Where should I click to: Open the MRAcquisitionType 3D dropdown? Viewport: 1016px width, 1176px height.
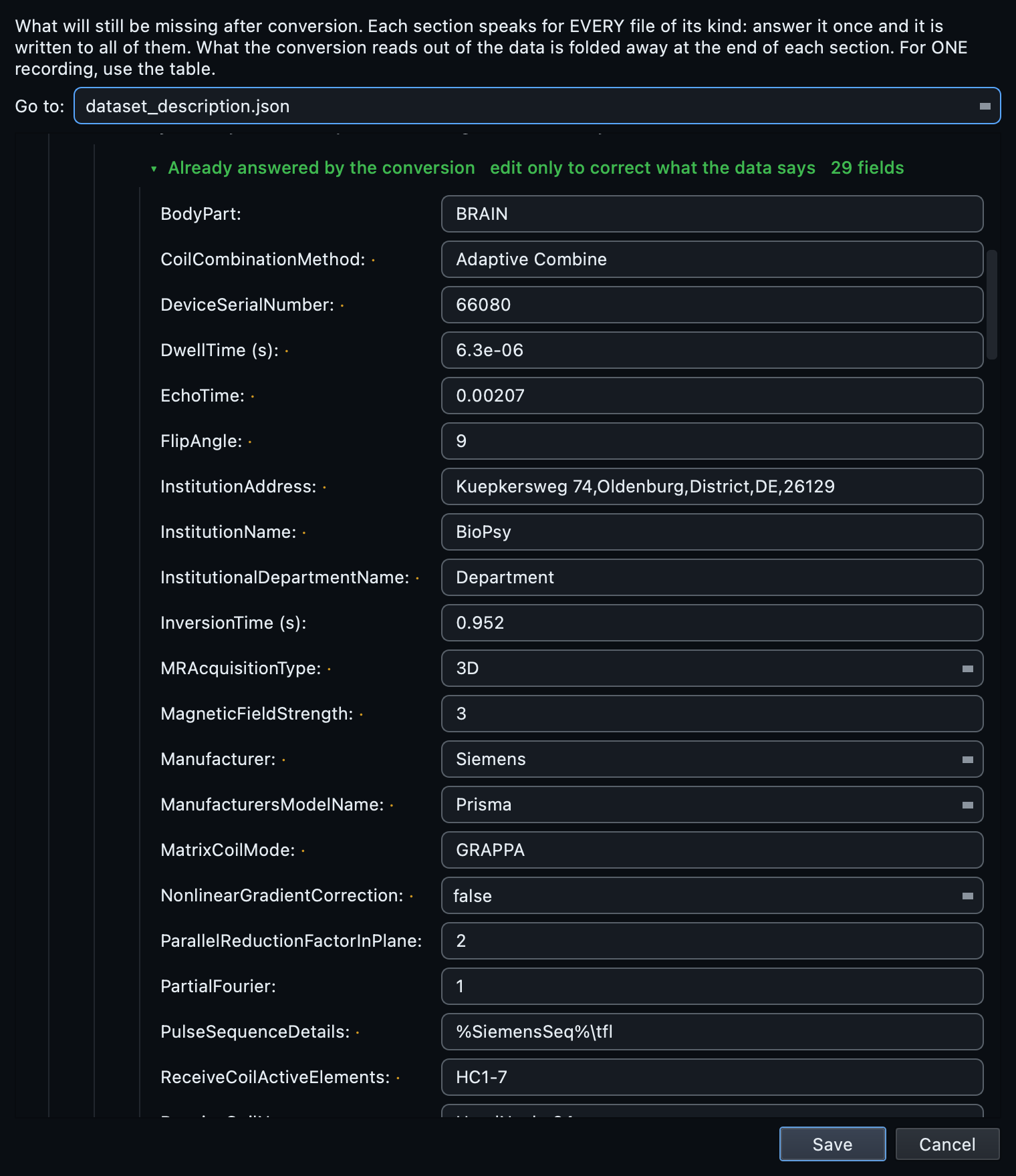click(x=712, y=668)
